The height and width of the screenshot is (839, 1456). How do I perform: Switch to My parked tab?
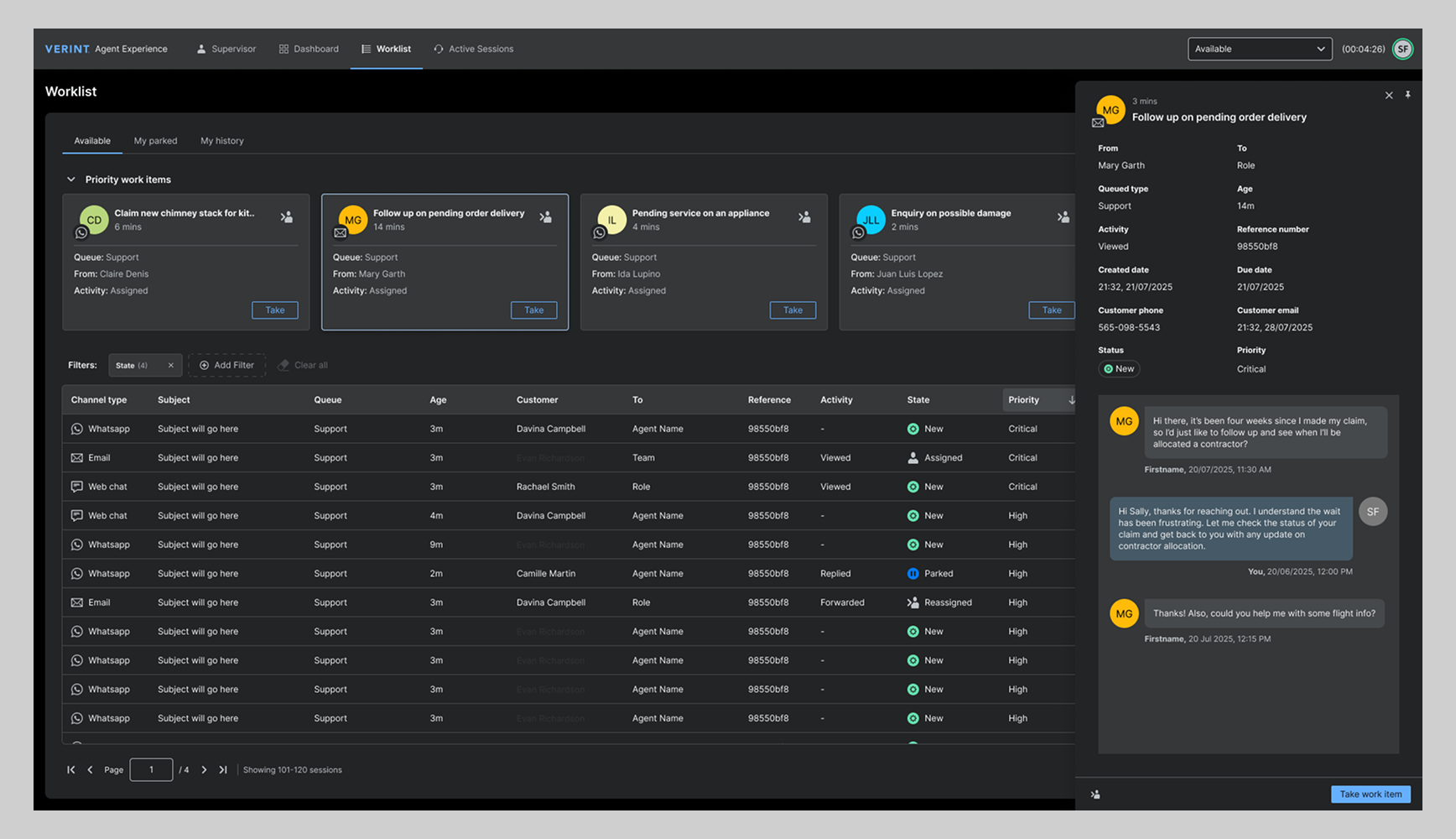155,141
